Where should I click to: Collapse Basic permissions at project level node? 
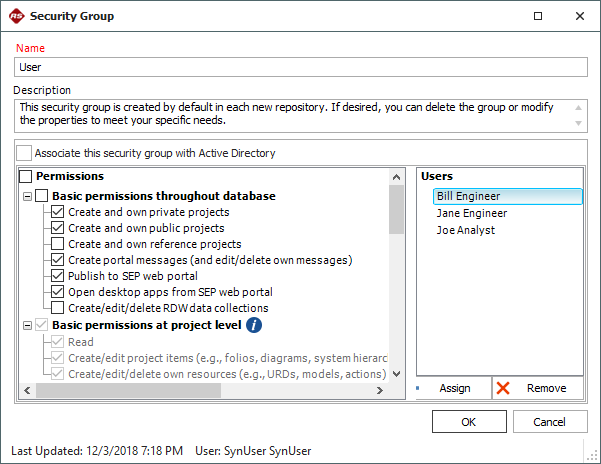26,325
